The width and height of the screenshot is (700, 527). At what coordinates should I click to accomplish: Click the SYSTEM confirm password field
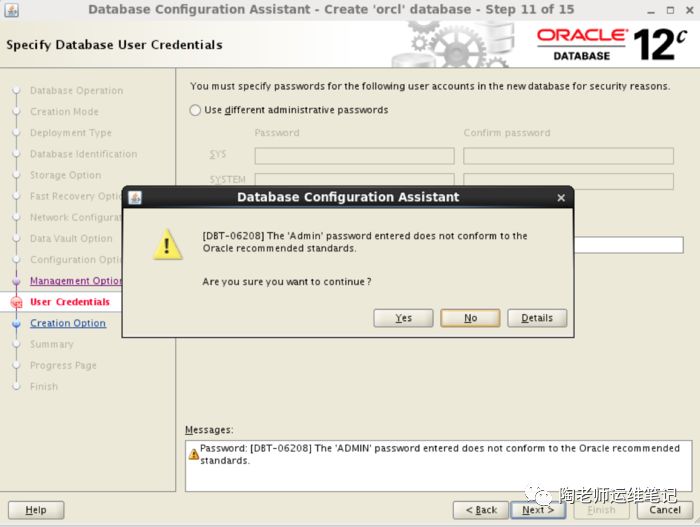568,181
